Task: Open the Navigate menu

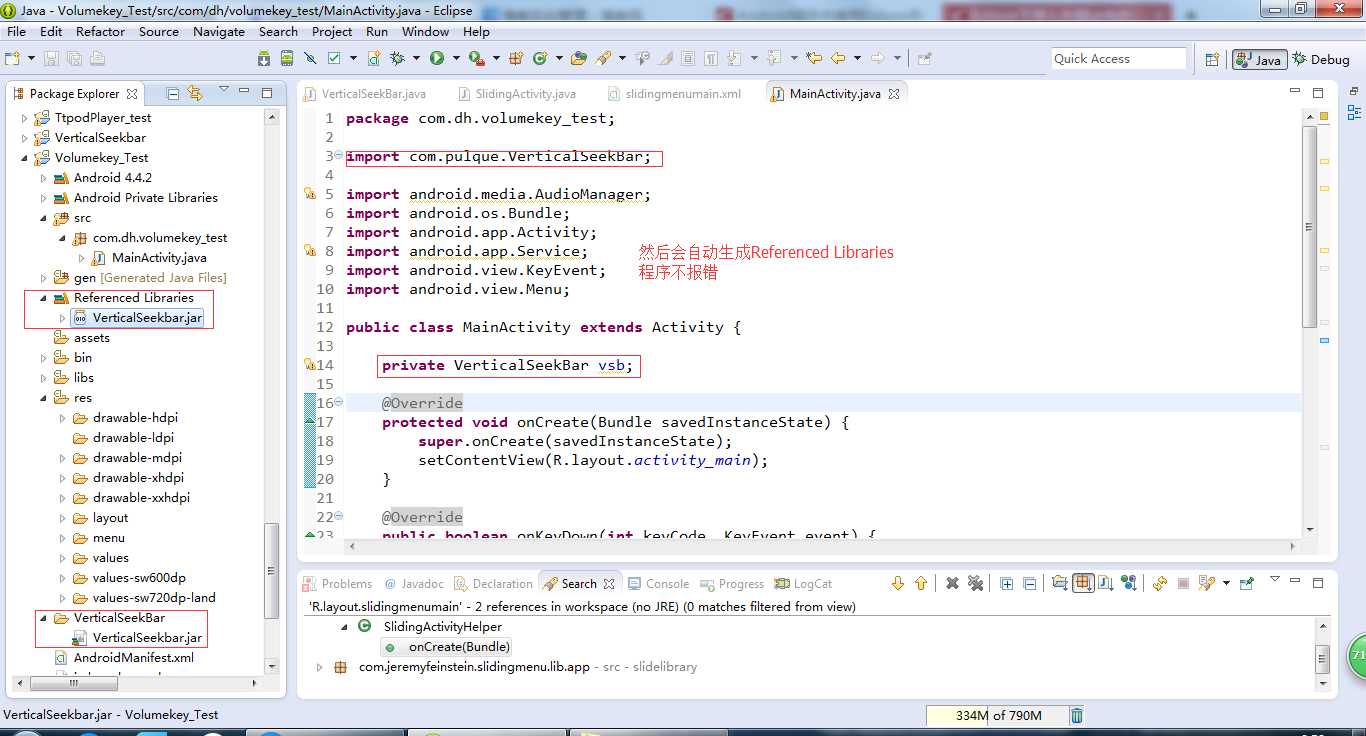Action: 219,31
